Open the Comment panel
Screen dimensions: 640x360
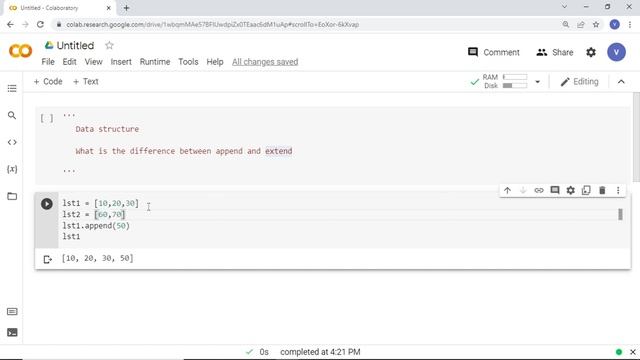493,52
